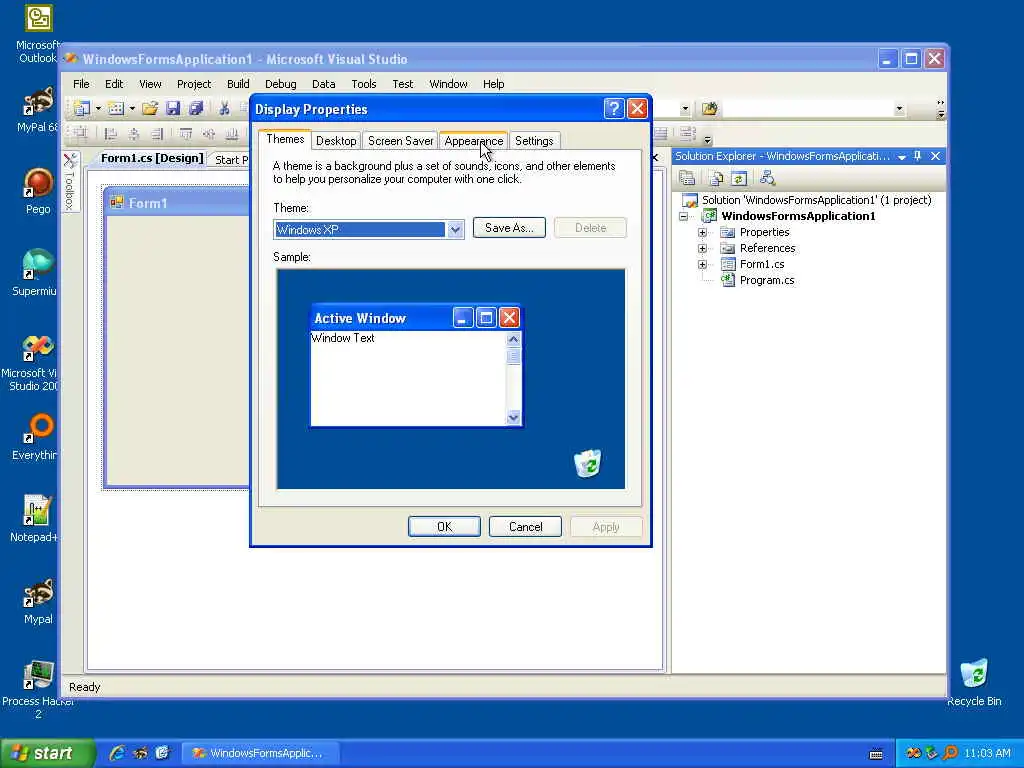Open the New Project button dropdown arrow

tap(98, 108)
